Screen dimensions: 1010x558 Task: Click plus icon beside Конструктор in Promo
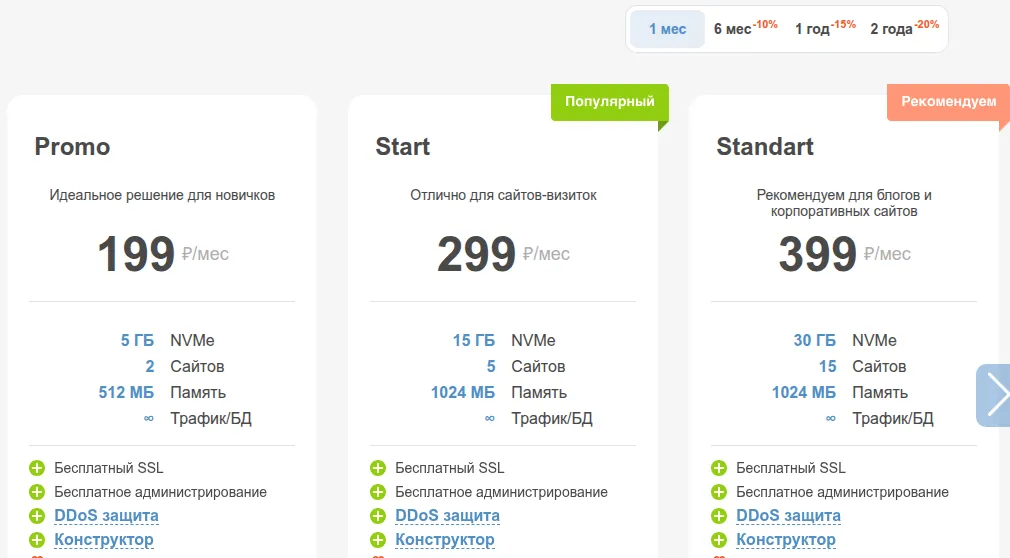[37, 539]
